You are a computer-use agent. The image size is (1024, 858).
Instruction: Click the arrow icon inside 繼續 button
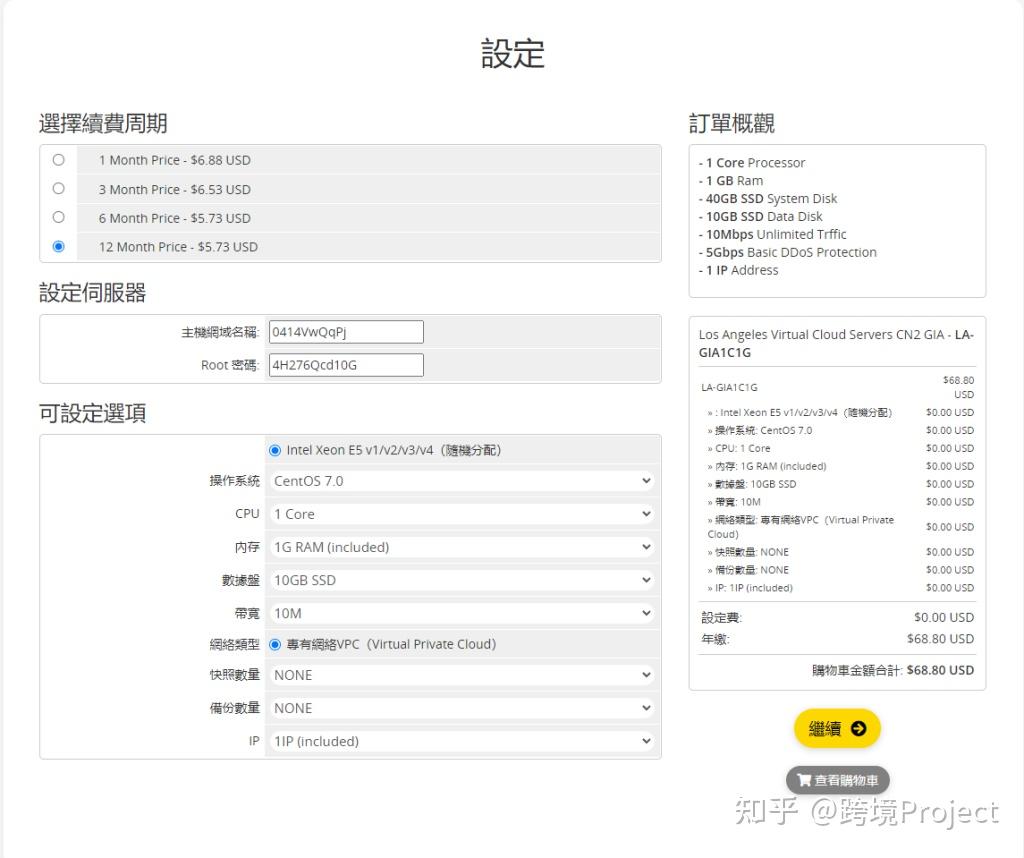[x=856, y=728]
